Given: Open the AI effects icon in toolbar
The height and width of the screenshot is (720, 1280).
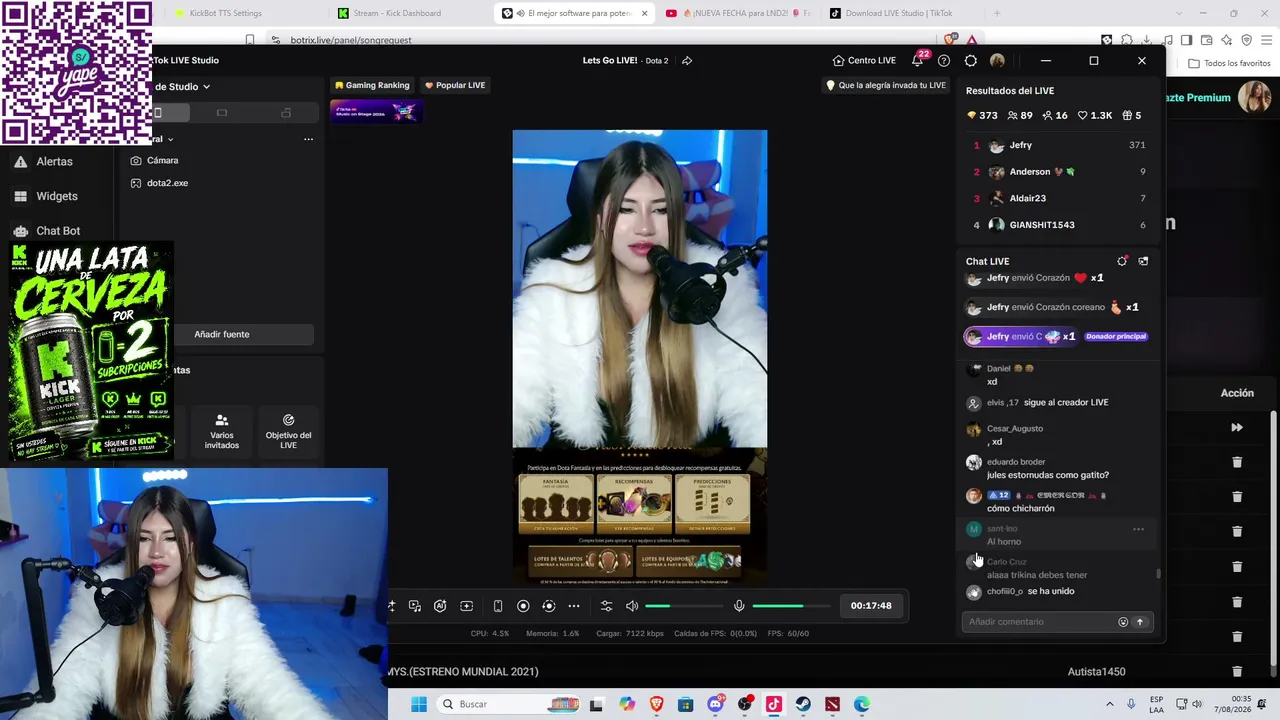Looking at the screenshot, I should (440, 606).
